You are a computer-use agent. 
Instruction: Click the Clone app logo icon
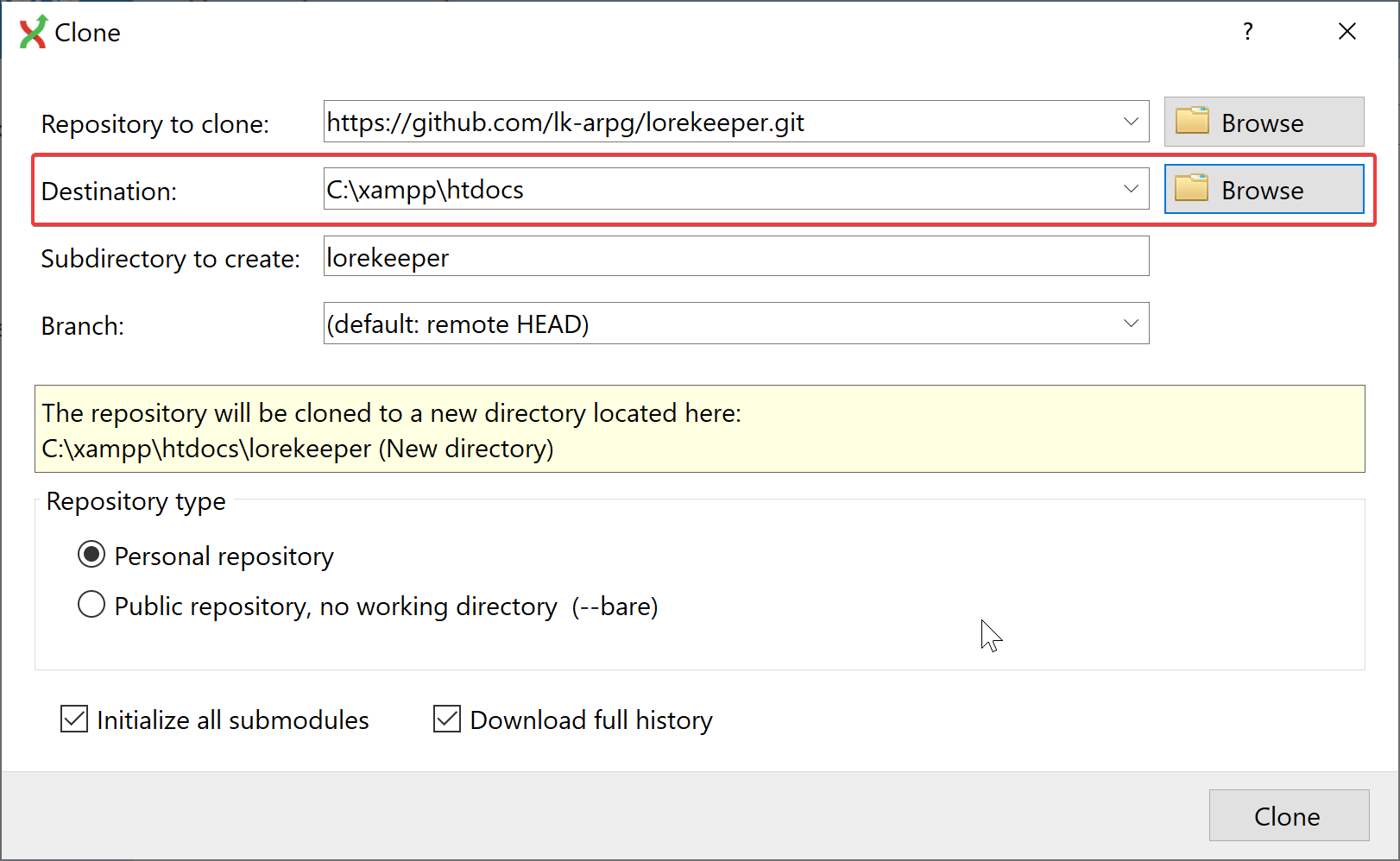click(33, 32)
